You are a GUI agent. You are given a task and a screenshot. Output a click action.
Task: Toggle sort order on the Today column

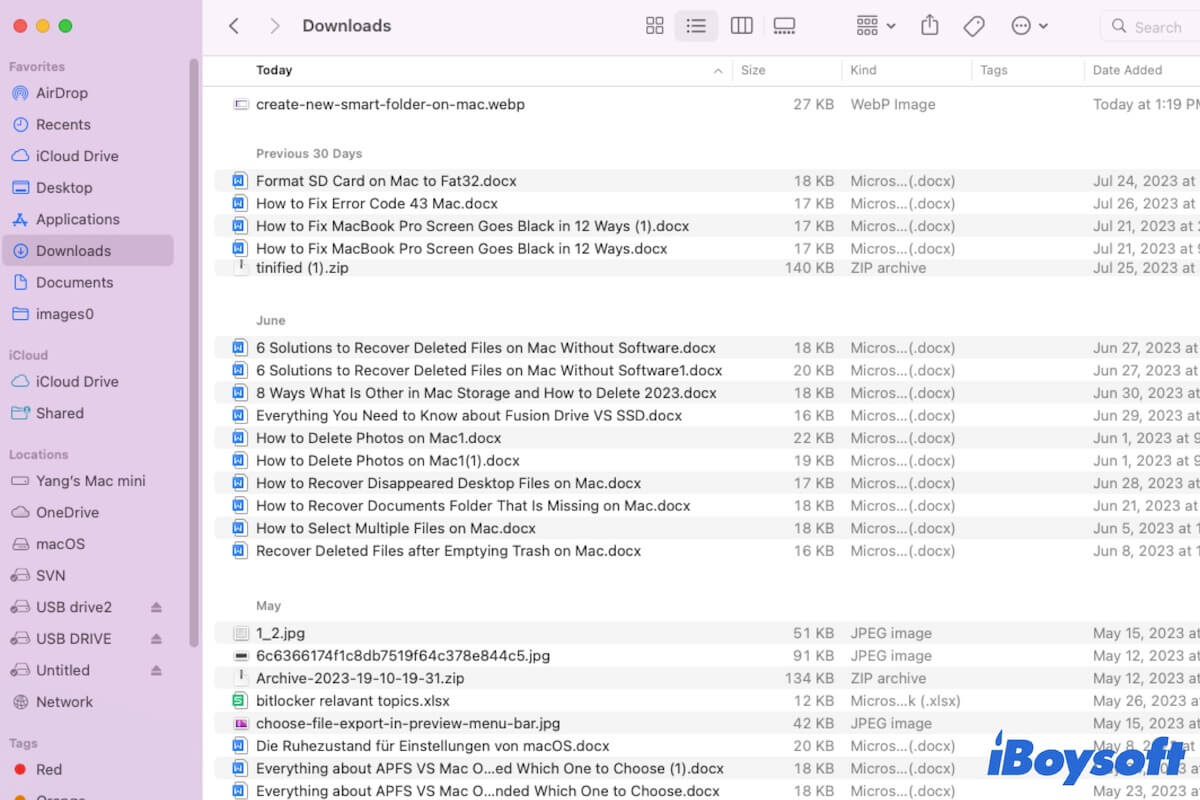[274, 70]
